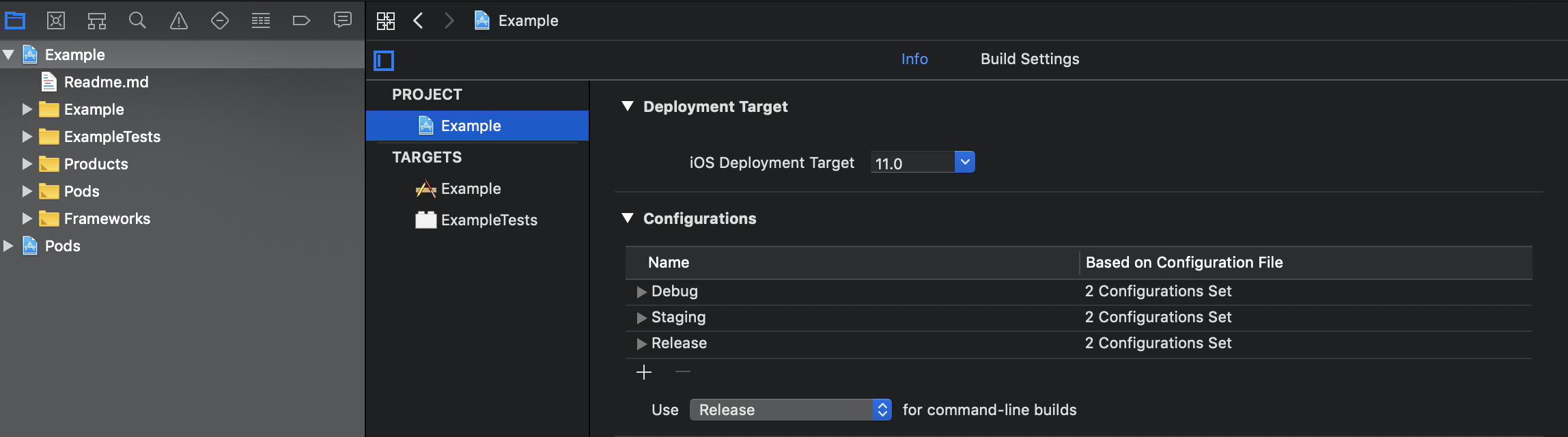Click the Example app target icon
Screen dimensions: 1568x437
(x=425, y=189)
